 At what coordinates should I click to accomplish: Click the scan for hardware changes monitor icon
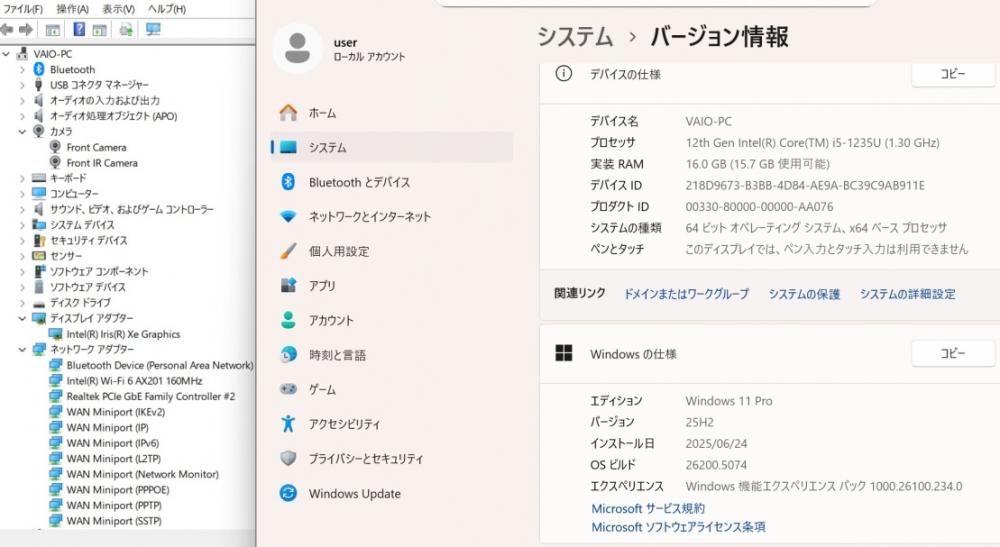pyautogui.click(x=153, y=29)
